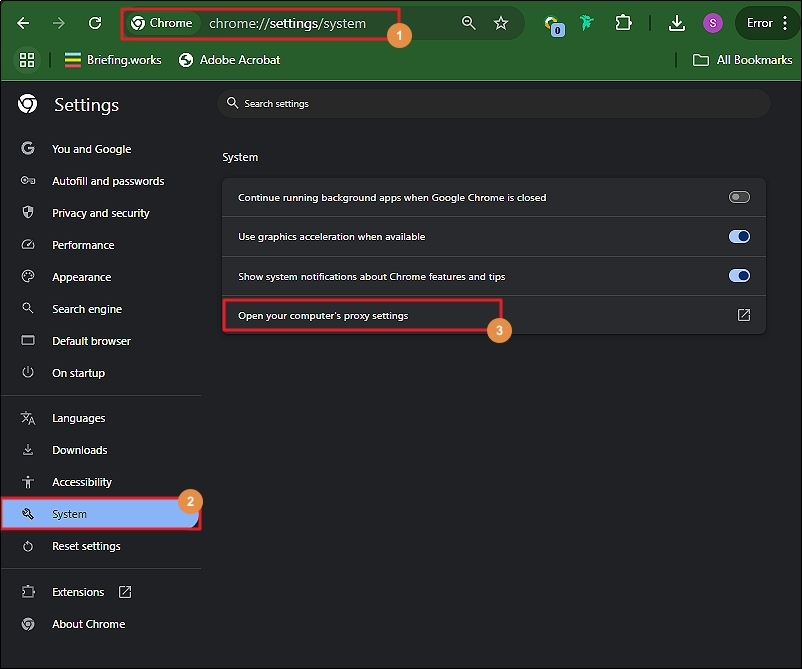Open the Downloads toolbar icon
Image resolution: width=802 pixels, height=670 pixels.
click(677, 23)
